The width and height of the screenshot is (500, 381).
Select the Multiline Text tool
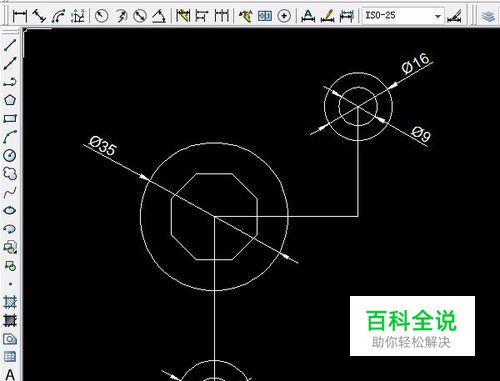point(10,375)
